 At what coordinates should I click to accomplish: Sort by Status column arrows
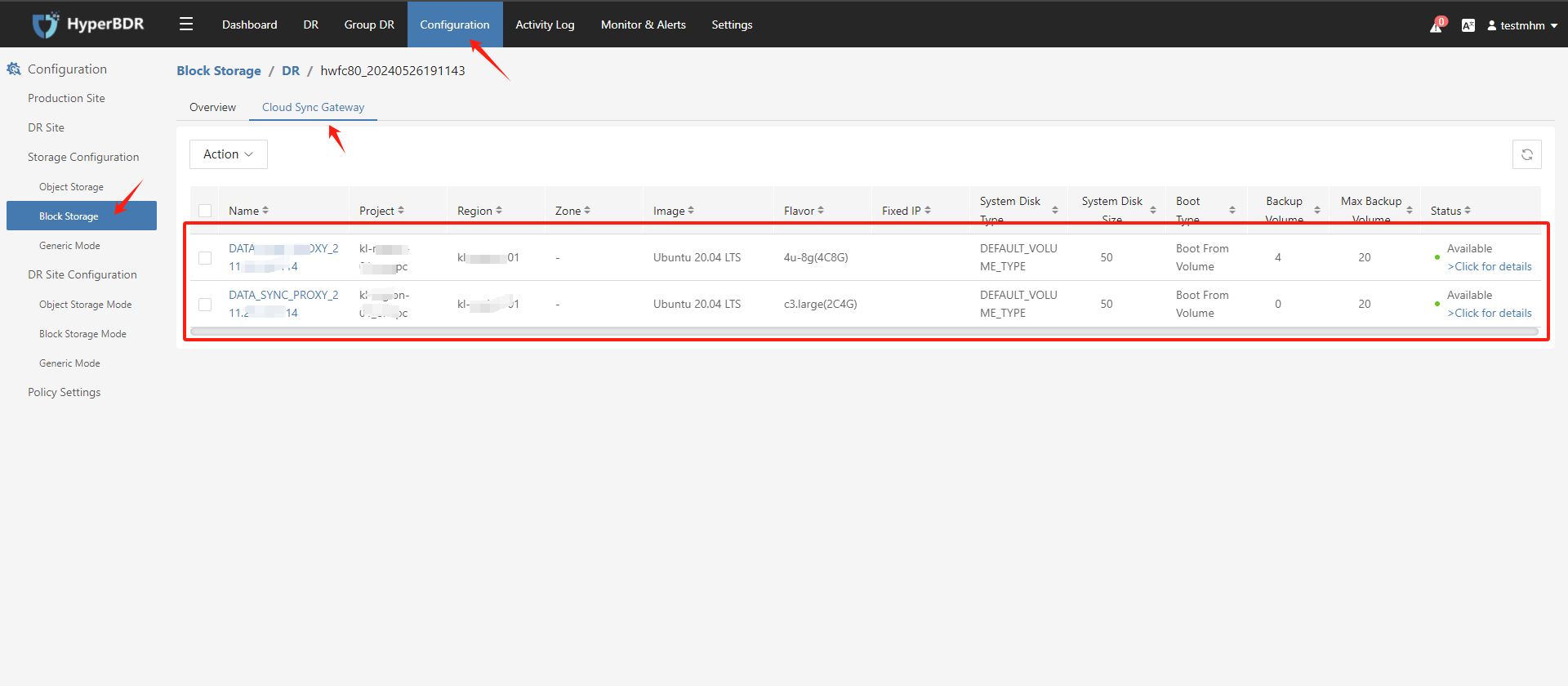tap(1468, 211)
